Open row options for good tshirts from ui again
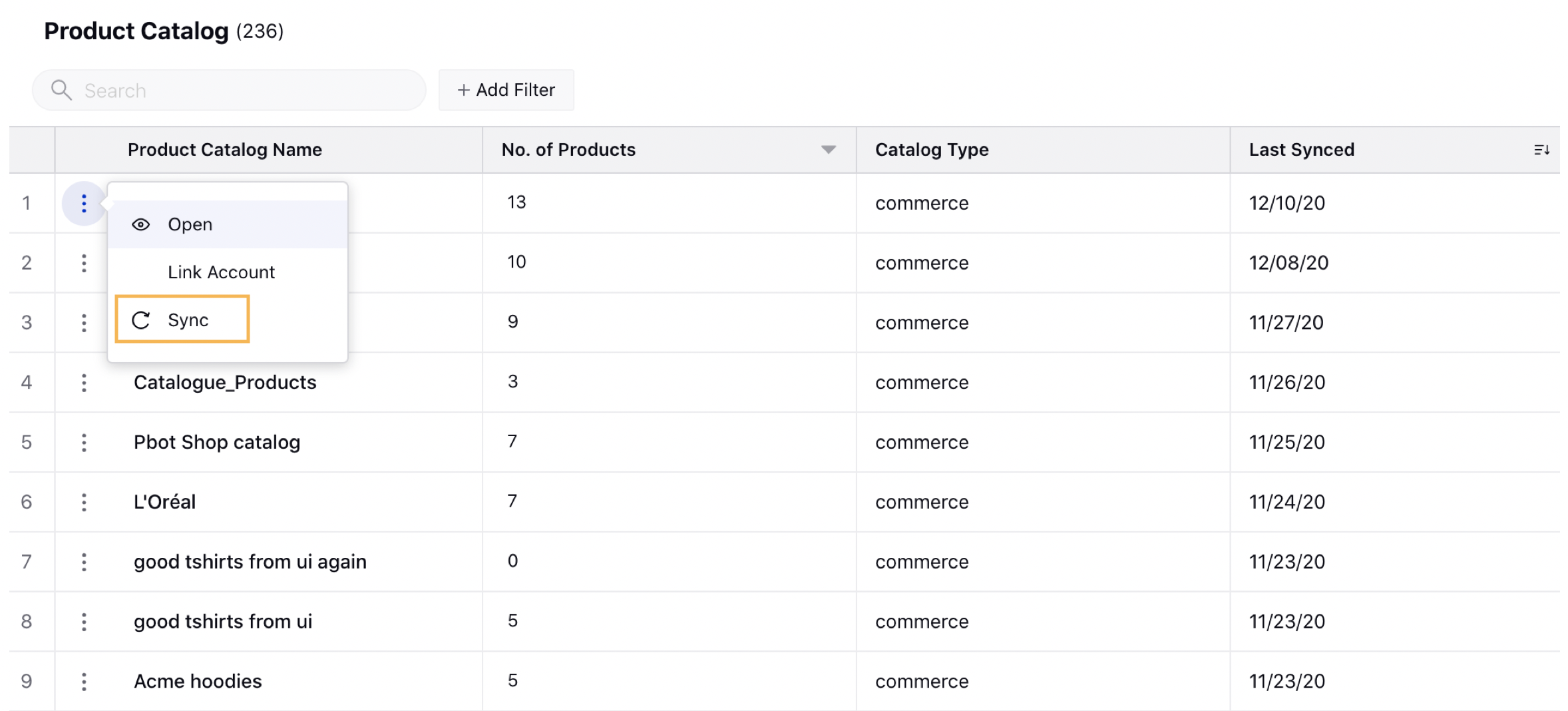The image size is (1568, 711). pyautogui.click(x=84, y=562)
